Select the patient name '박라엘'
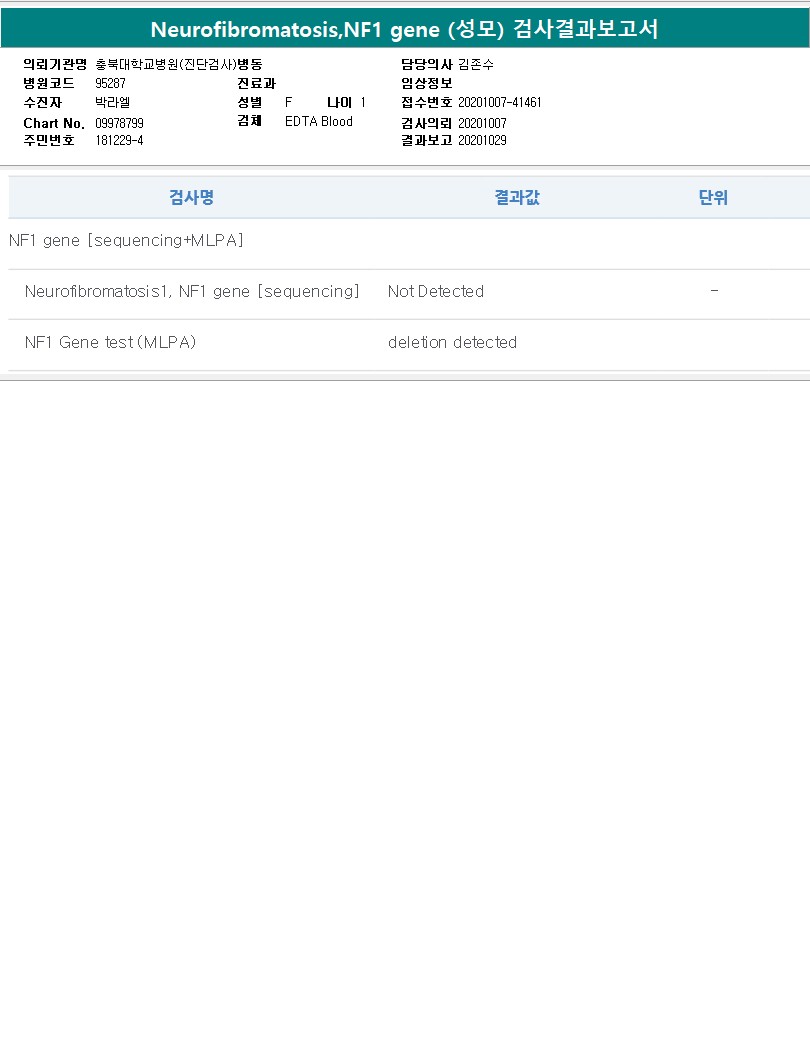810x1038 pixels. click(x=112, y=103)
